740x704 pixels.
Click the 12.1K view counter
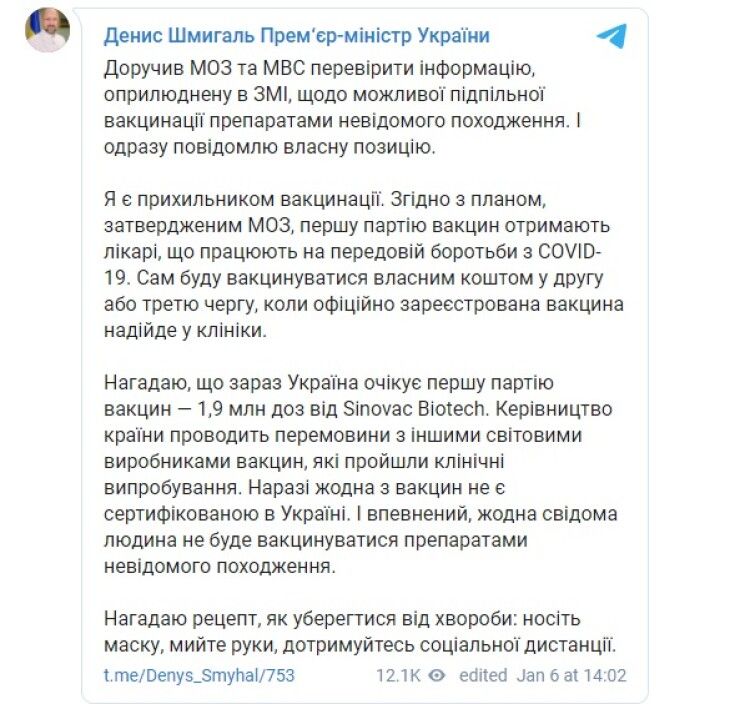(x=396, y=675)
